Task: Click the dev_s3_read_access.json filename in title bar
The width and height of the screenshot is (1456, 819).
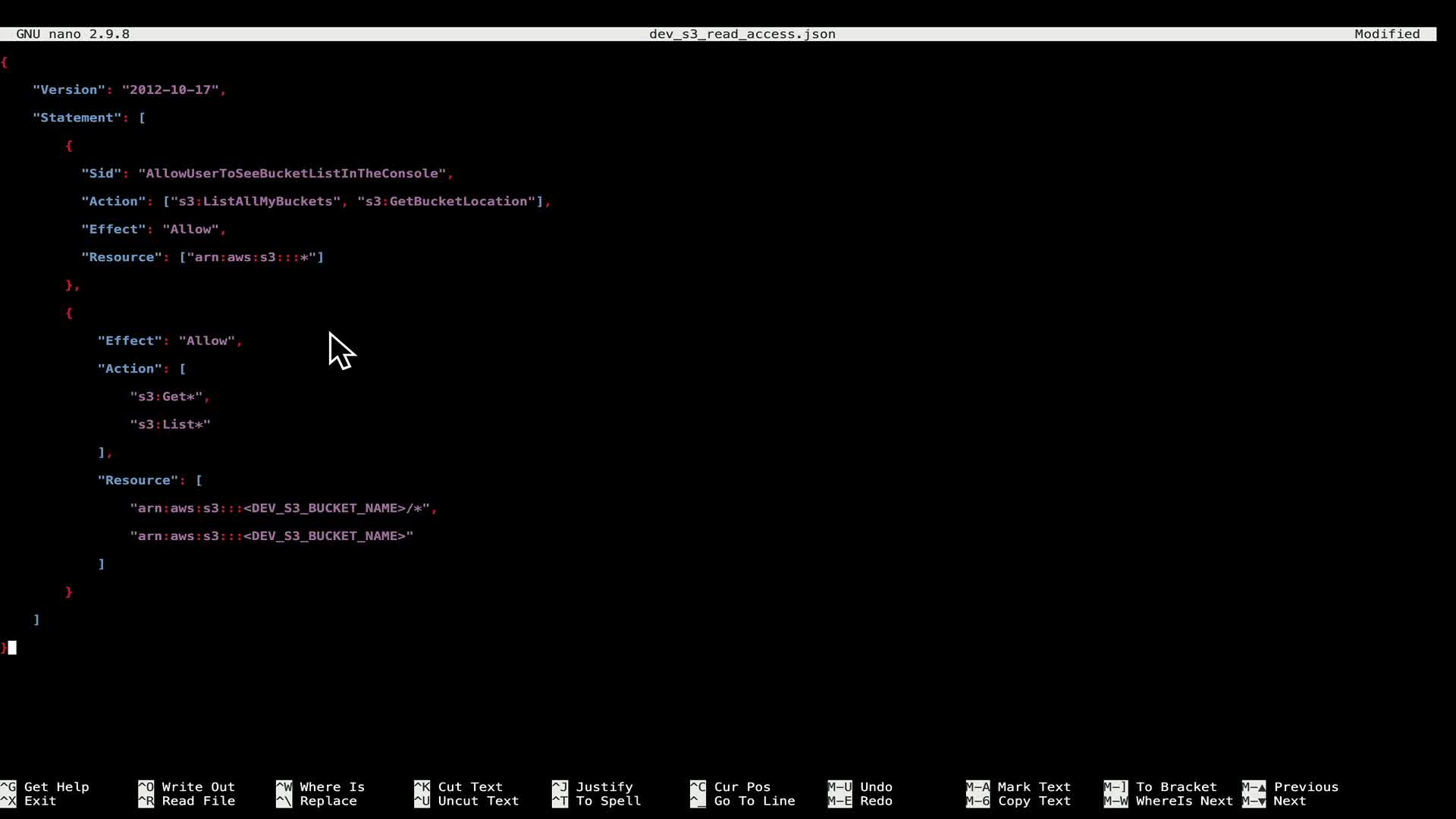Action: [x=742, y=34]
